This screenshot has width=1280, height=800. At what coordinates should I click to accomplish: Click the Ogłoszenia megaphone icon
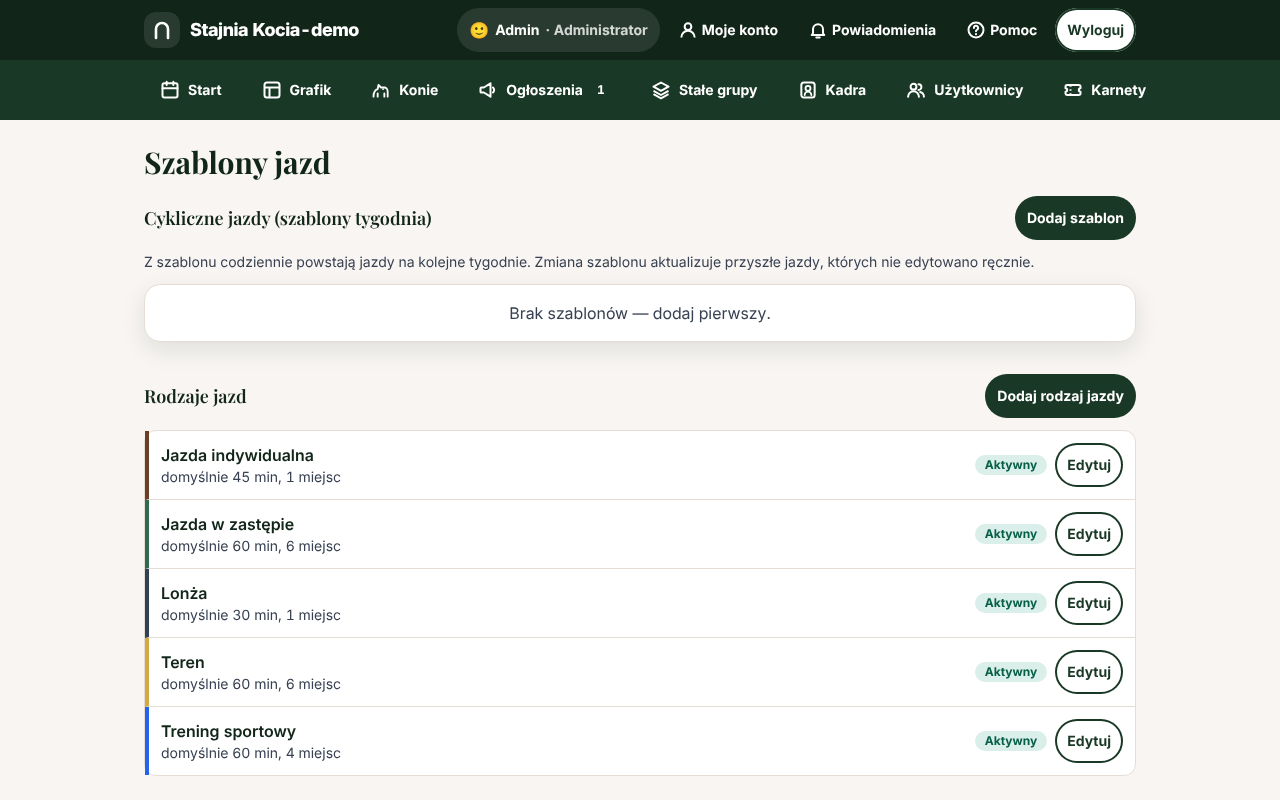488,90
